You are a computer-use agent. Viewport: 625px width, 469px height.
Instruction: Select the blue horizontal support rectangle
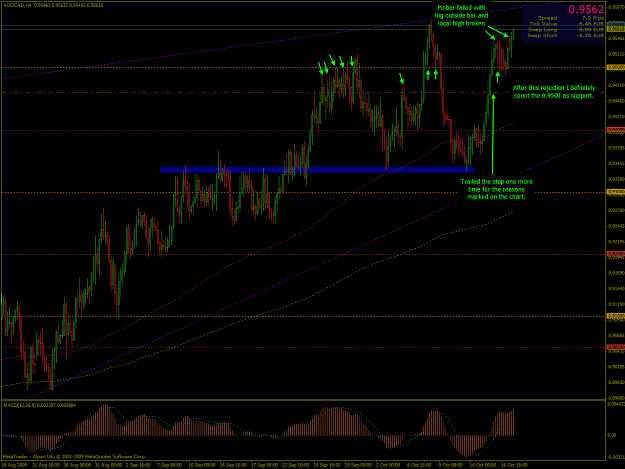click(x=317, y=170)
